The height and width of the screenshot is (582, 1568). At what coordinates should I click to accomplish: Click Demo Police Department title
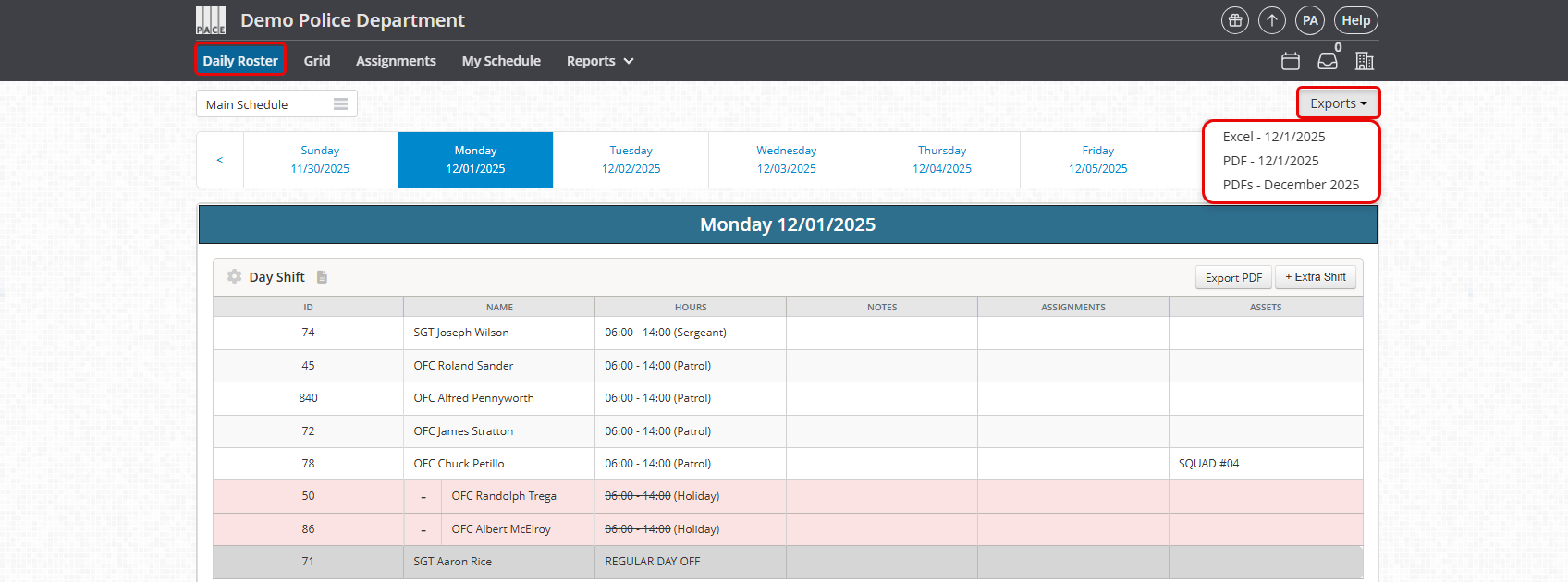352,20
